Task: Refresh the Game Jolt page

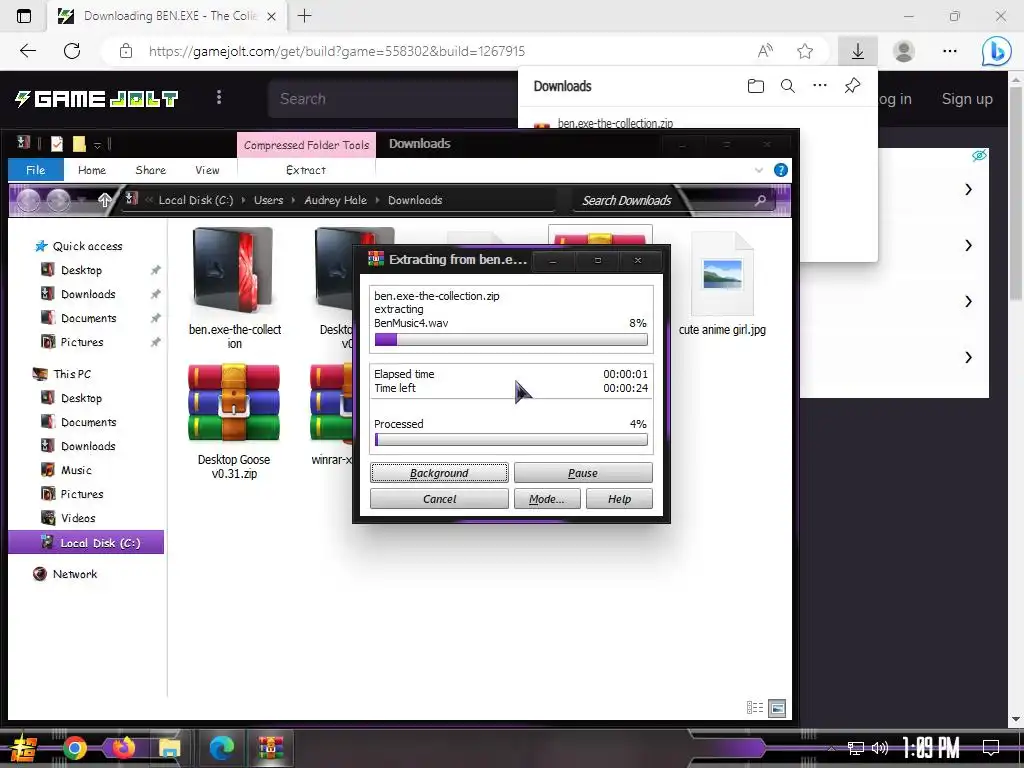Action: click(72, 51)
